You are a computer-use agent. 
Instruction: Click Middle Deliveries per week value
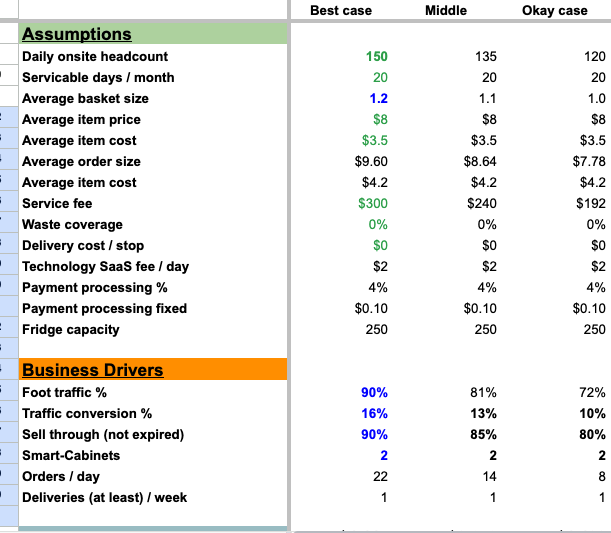[x=493, y=498]
